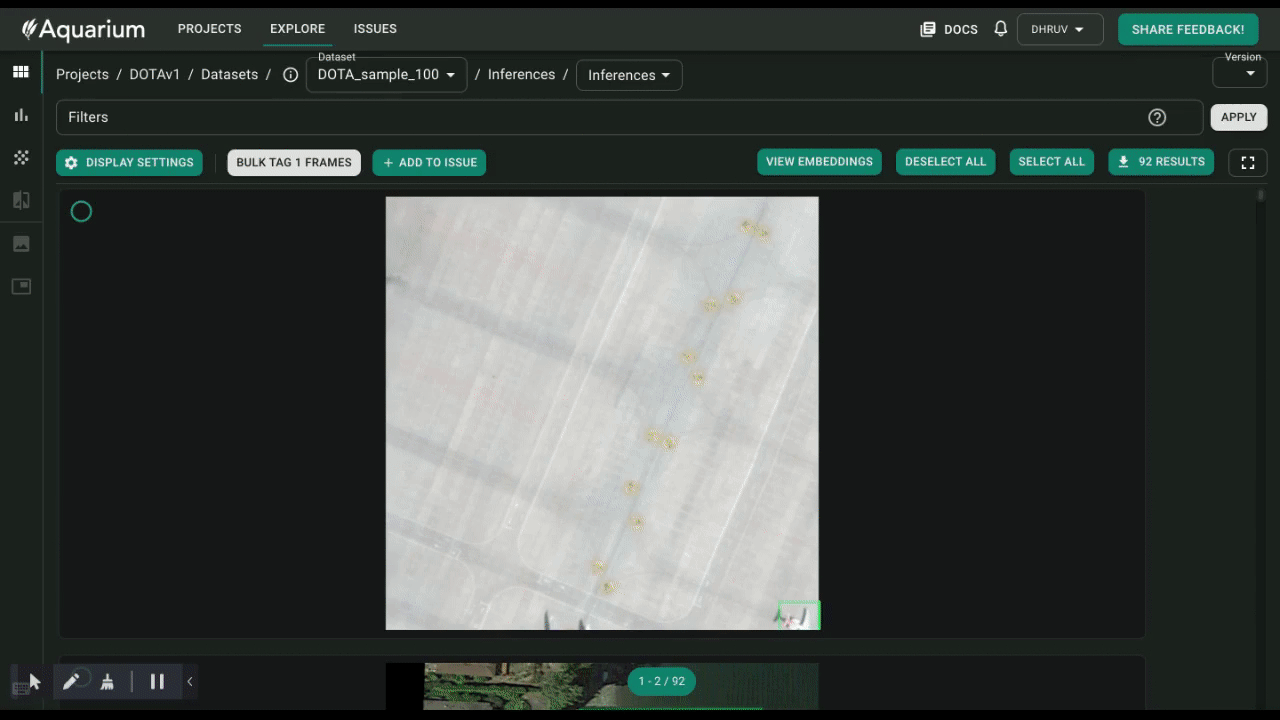
Task: Click the Datasets breadcrumb link
Action: [x=230, y=75]
